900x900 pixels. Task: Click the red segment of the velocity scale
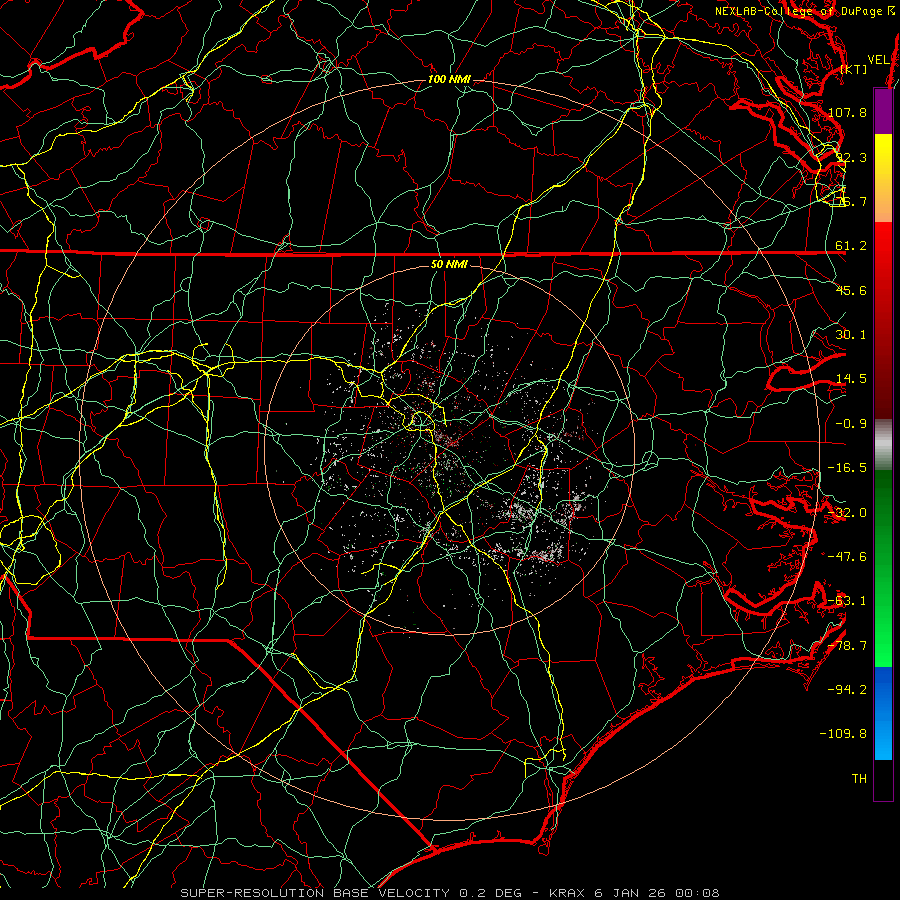coord(883,320)
